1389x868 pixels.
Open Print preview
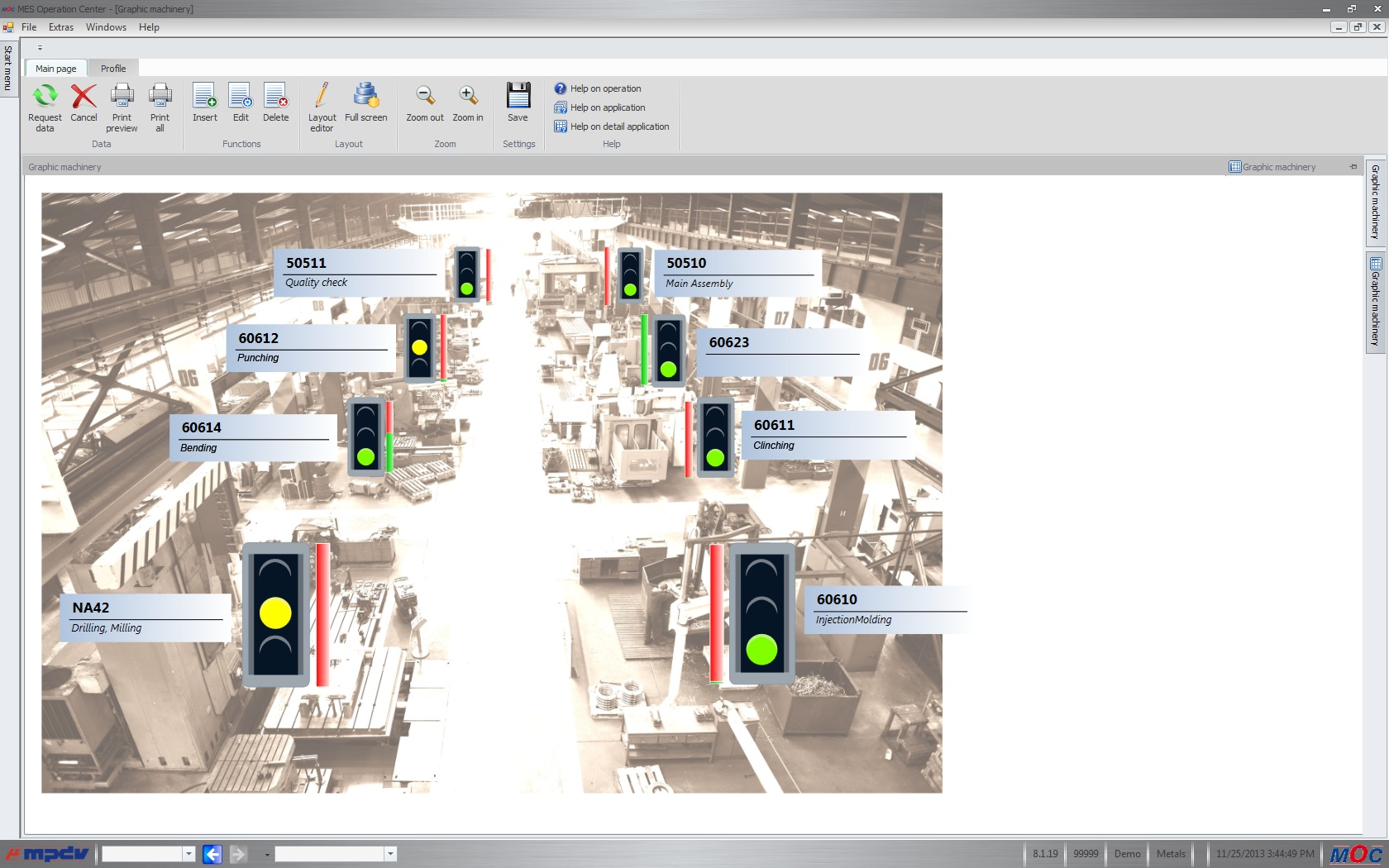pos(122,106)
